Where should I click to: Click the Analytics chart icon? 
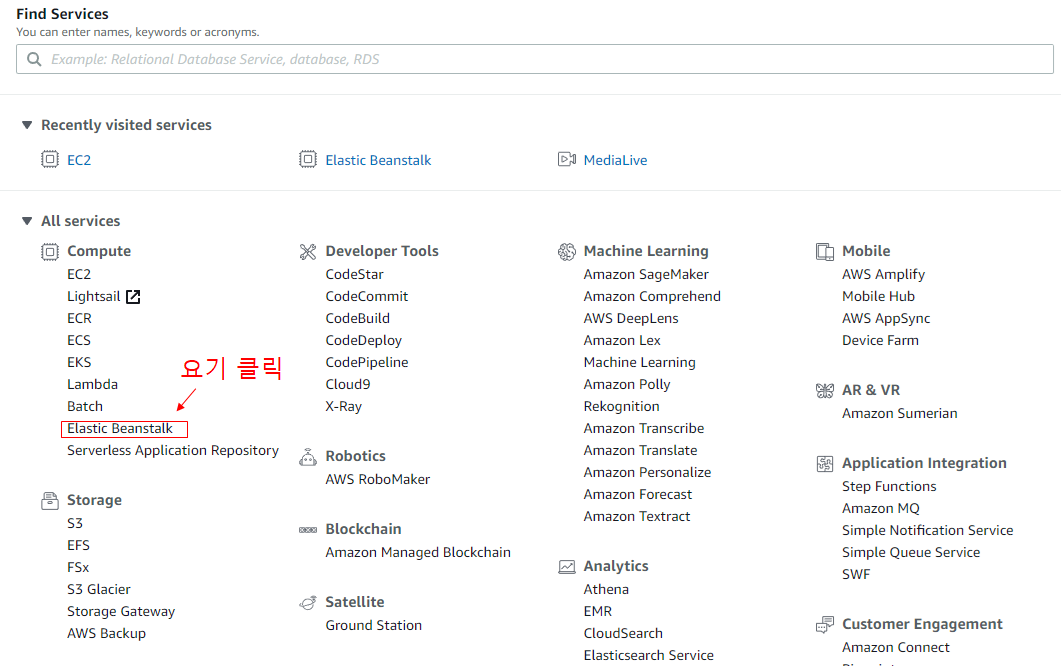(566, 567)
